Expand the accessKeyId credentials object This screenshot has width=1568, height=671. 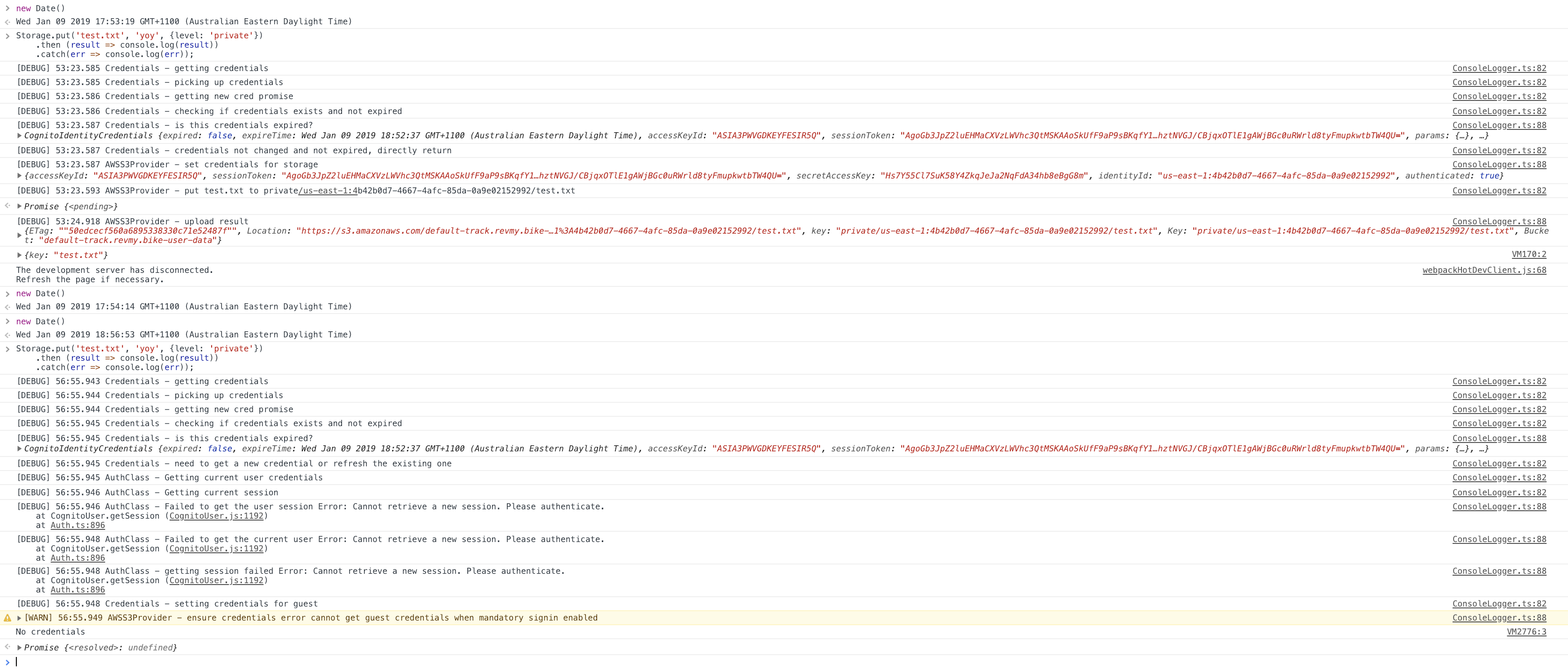20,176
